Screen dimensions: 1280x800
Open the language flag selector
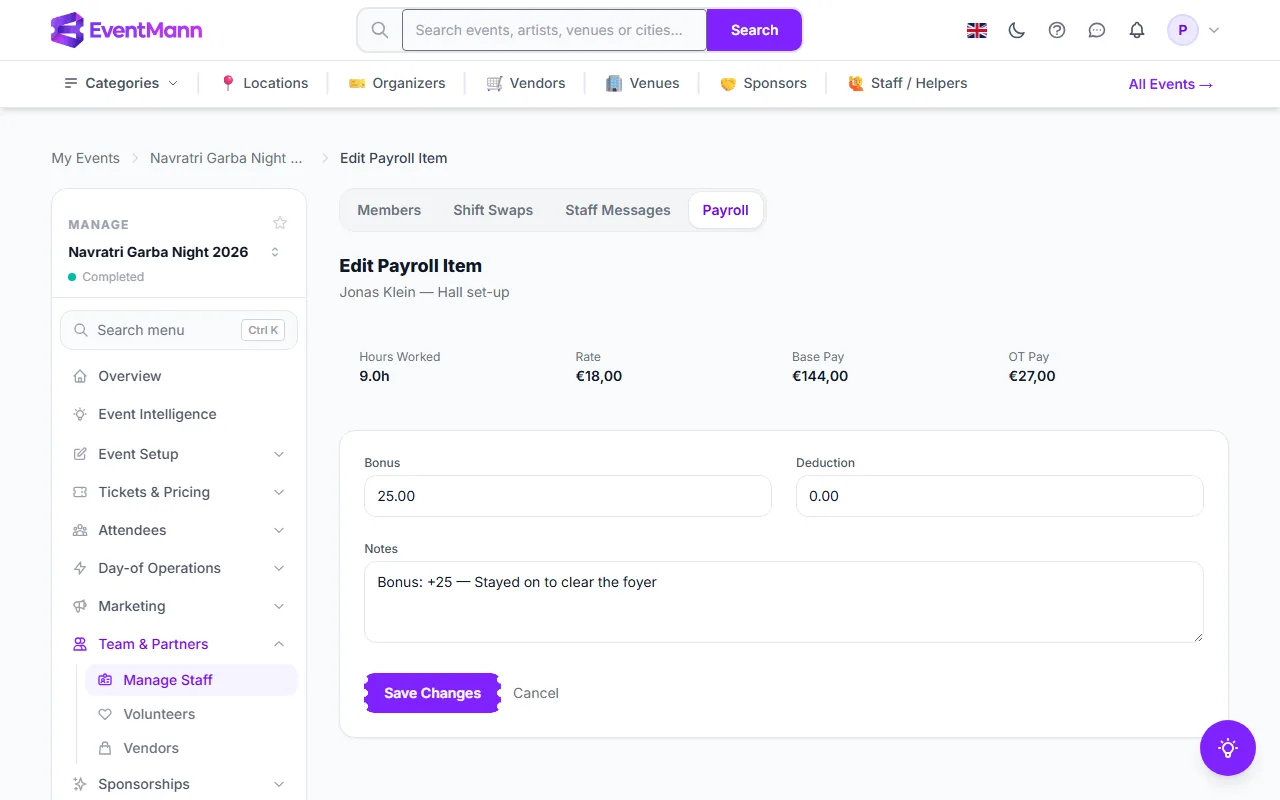(977, 30)
